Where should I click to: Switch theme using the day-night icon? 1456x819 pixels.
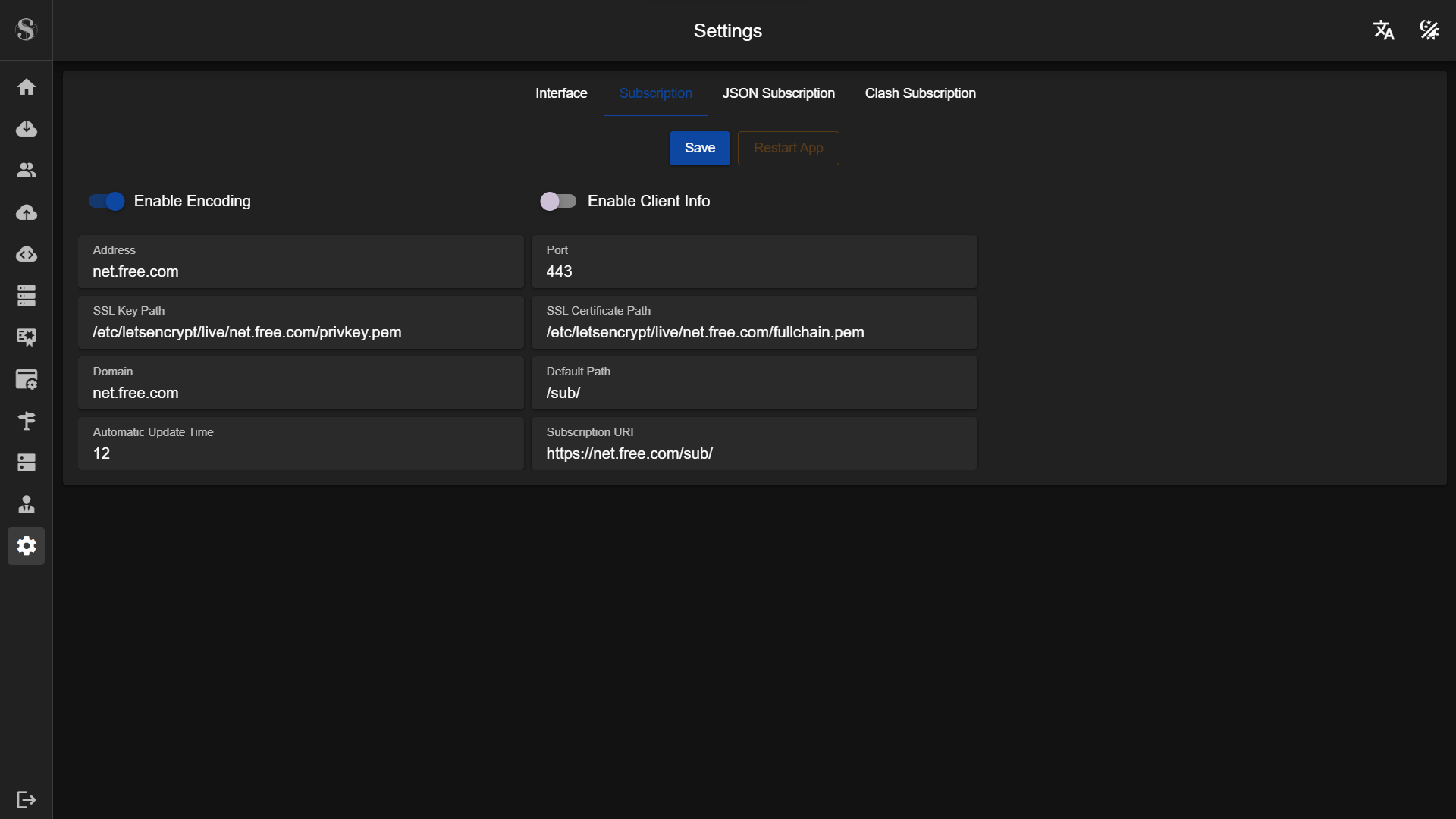pyautogui.click(x=1429, y=30)
